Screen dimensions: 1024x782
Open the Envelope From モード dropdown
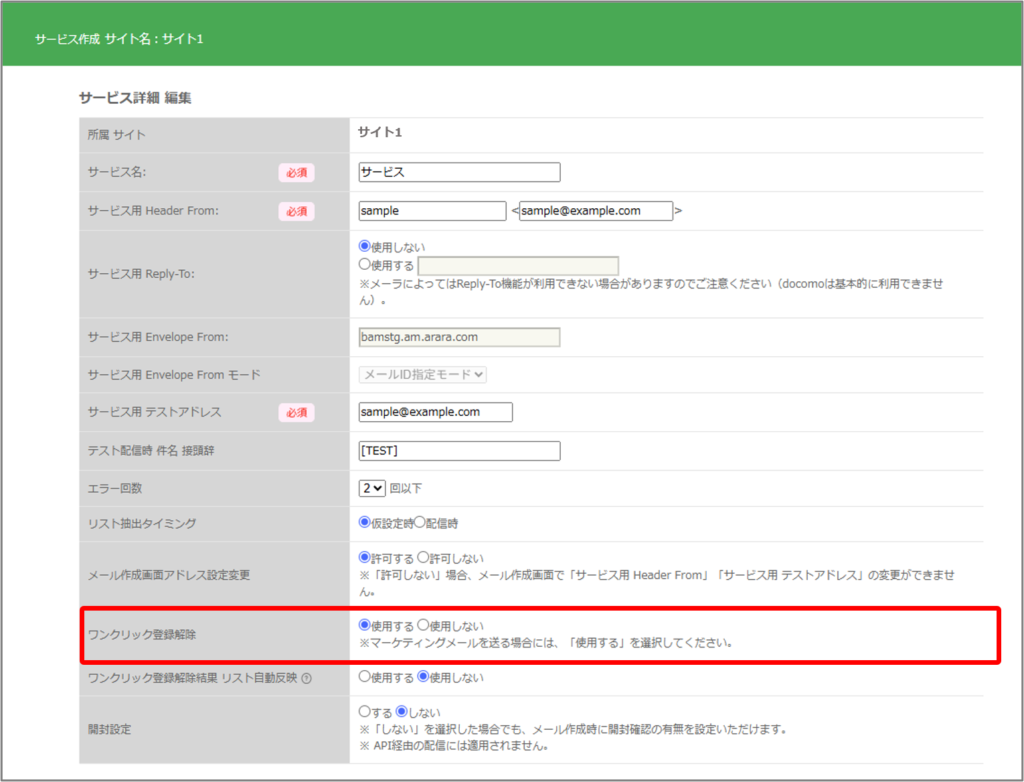click(422, 374)
